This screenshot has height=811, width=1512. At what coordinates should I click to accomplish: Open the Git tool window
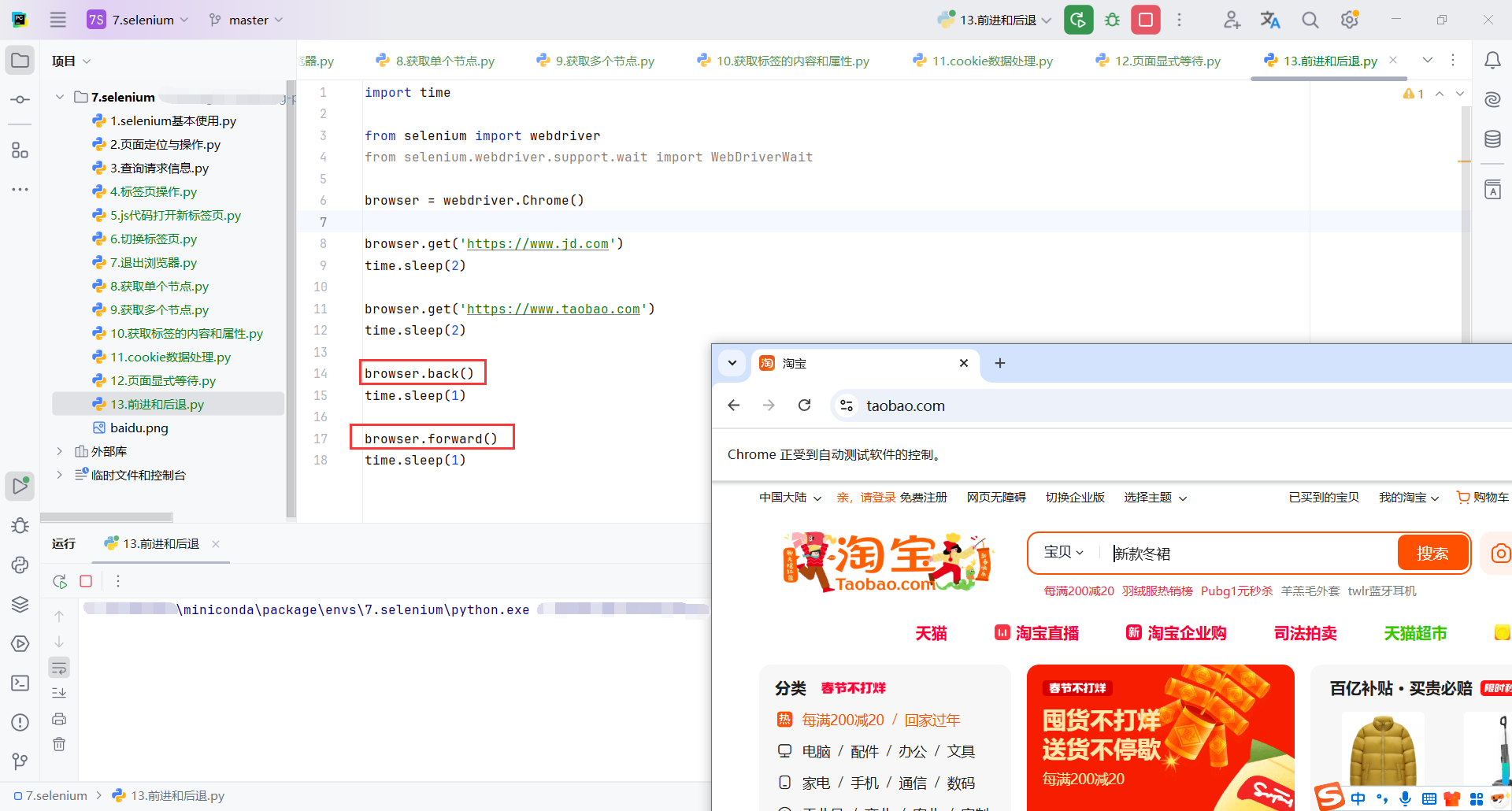coord(20,761)
